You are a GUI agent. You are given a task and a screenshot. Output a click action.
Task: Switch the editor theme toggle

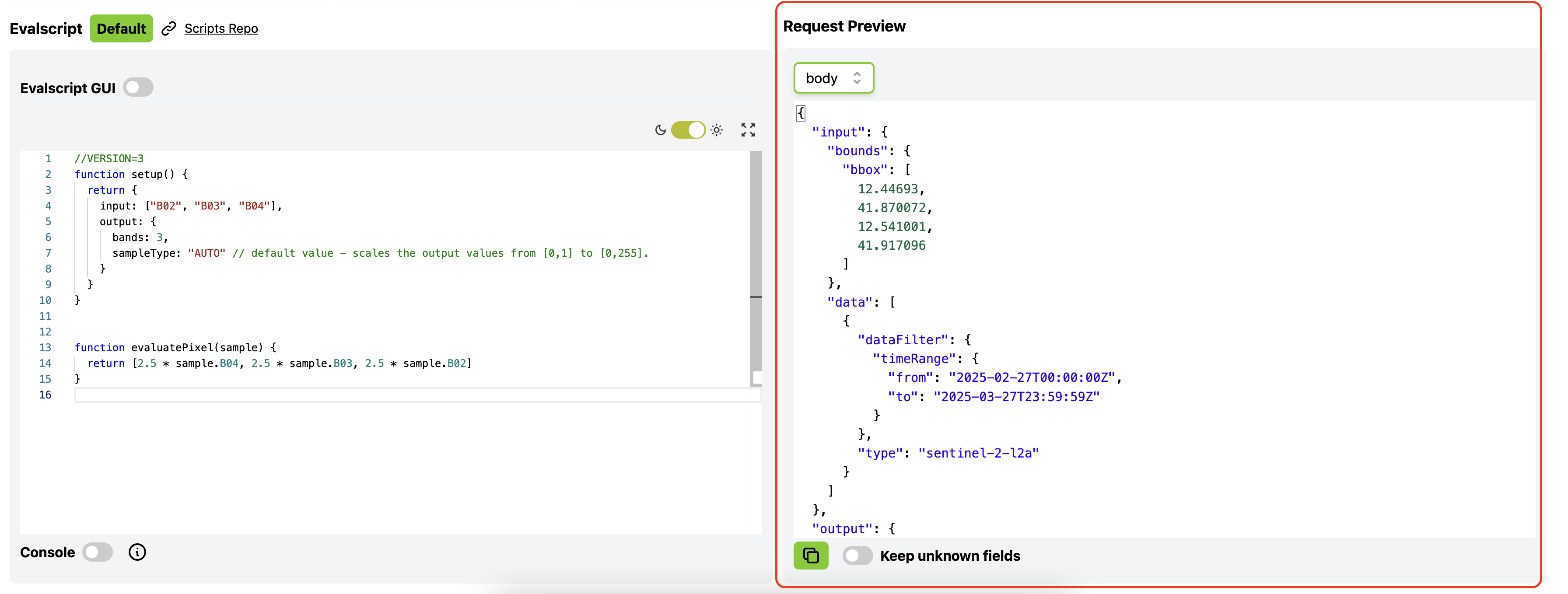pyautogui.click(x=688, y=129)
